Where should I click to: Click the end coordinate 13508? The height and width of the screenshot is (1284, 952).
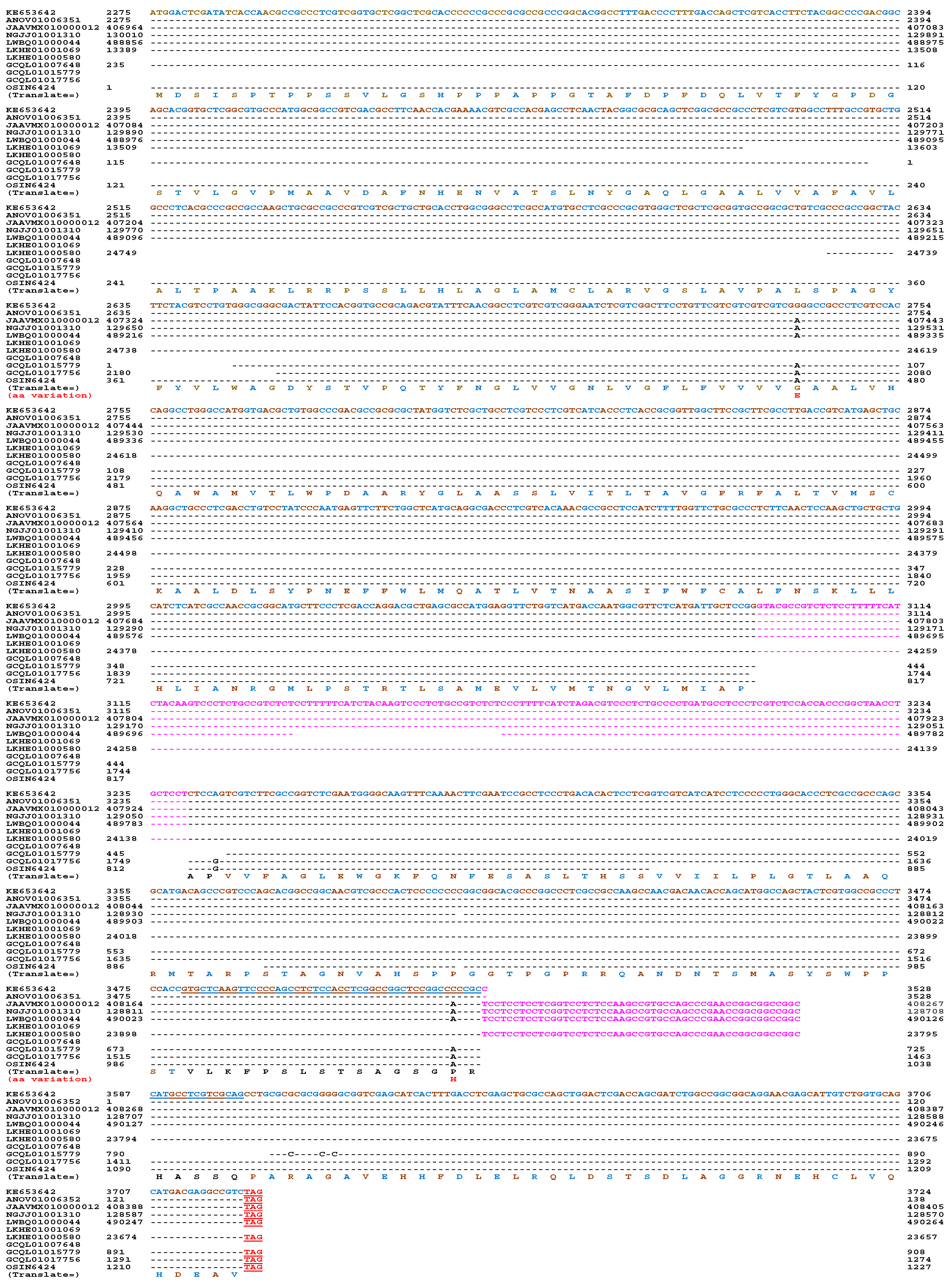pos(922,50)
